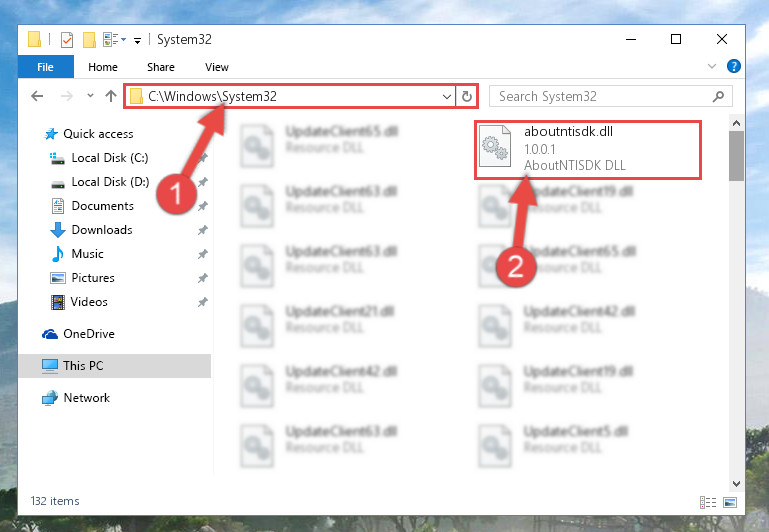This screenshot has height=532, width=769.
Task: Open recent locations dropdown arrow
Action: coord(90,96)
